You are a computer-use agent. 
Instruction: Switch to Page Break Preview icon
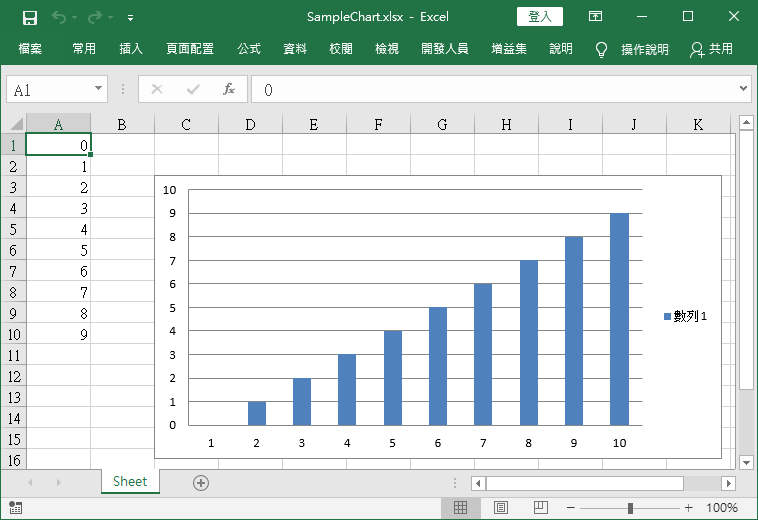coord(540,507)
